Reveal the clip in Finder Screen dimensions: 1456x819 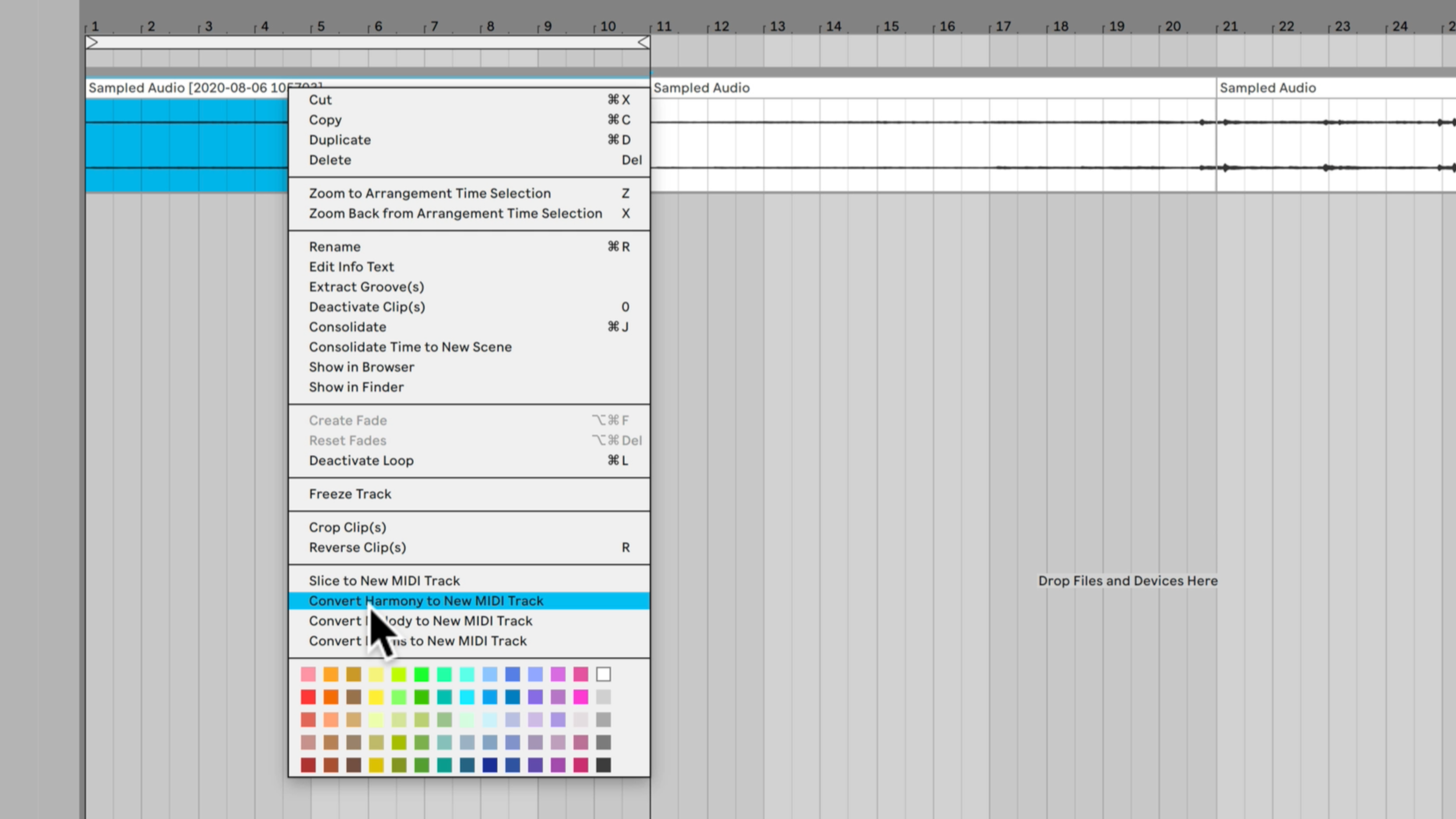click(356, 387)
